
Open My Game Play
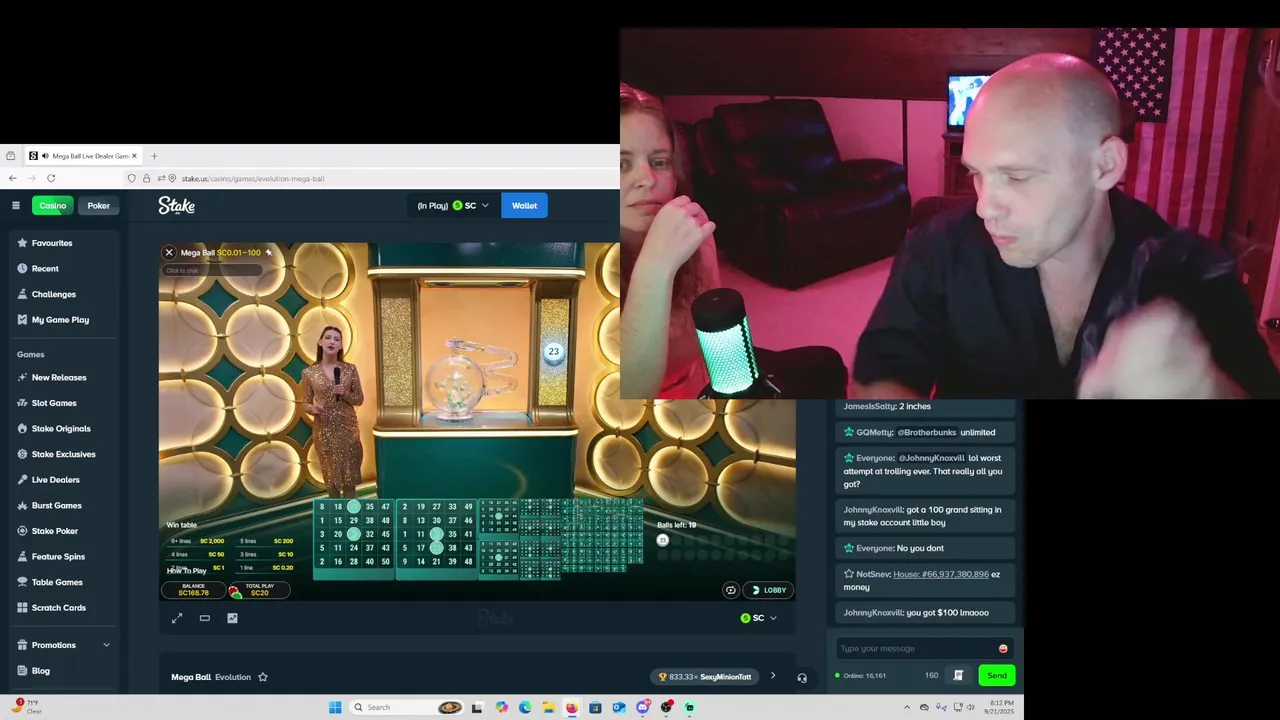[x=60, y=320]
